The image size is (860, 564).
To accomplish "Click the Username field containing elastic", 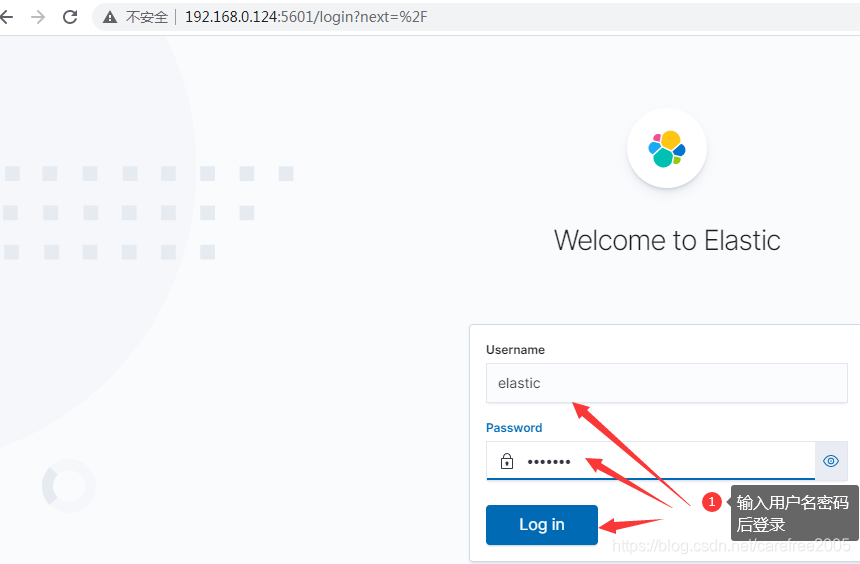I will coord(666,383).
